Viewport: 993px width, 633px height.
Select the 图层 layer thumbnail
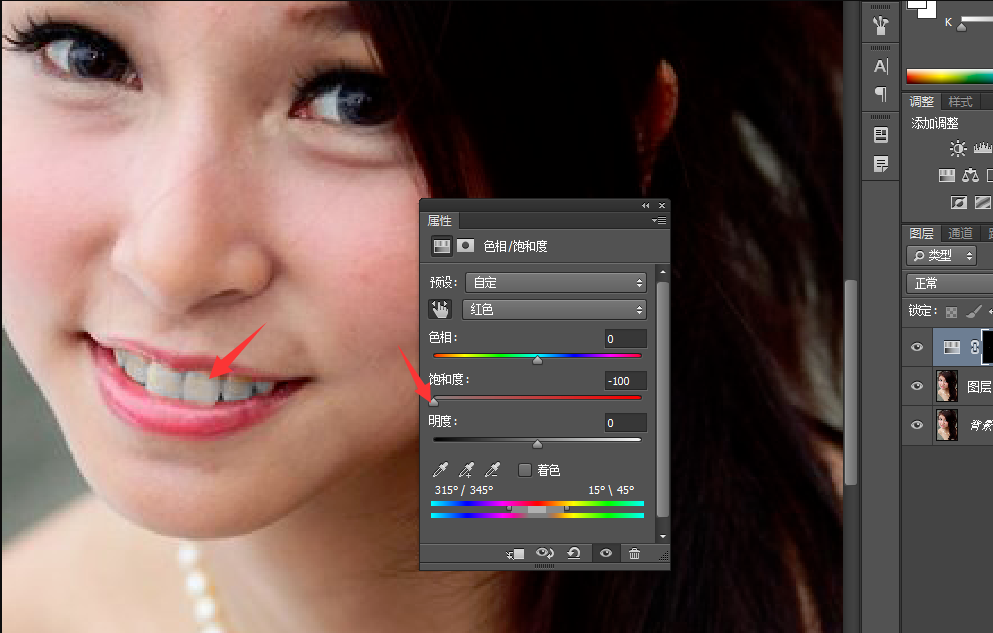click(x=947, y=386)
